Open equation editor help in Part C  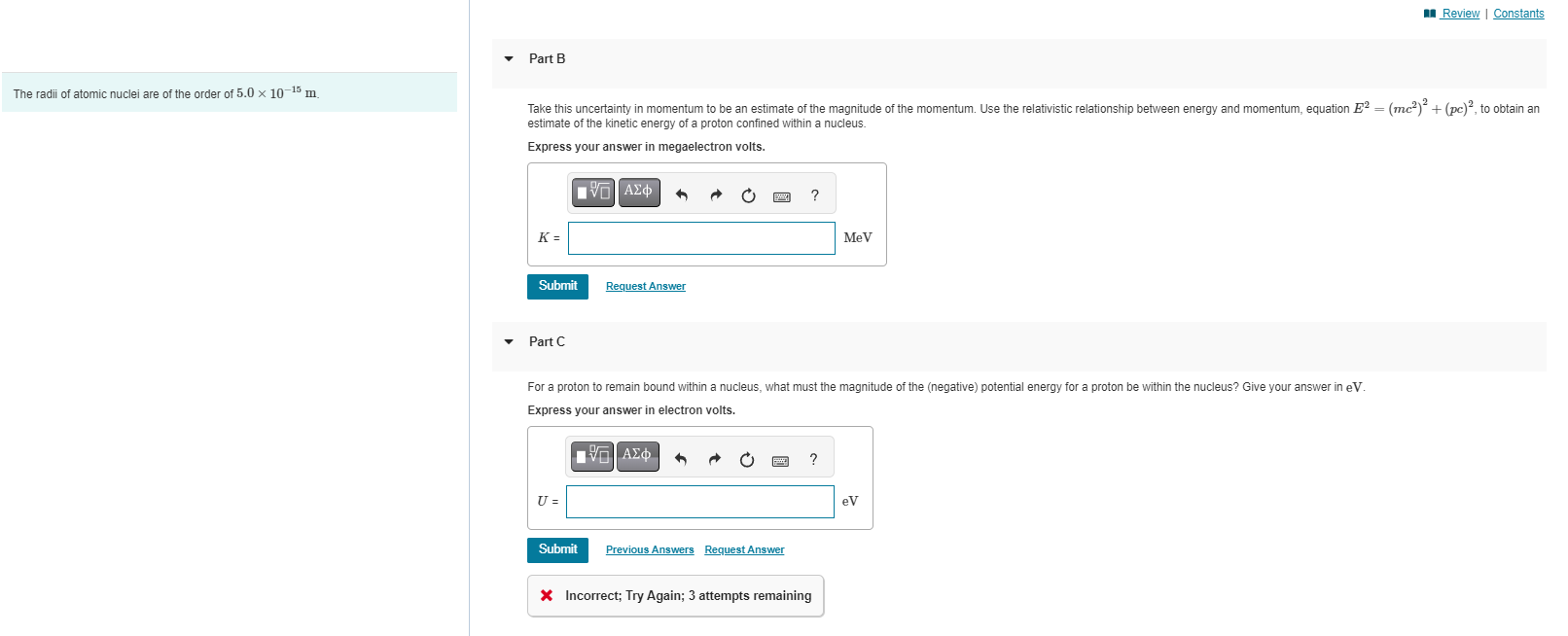812,458
